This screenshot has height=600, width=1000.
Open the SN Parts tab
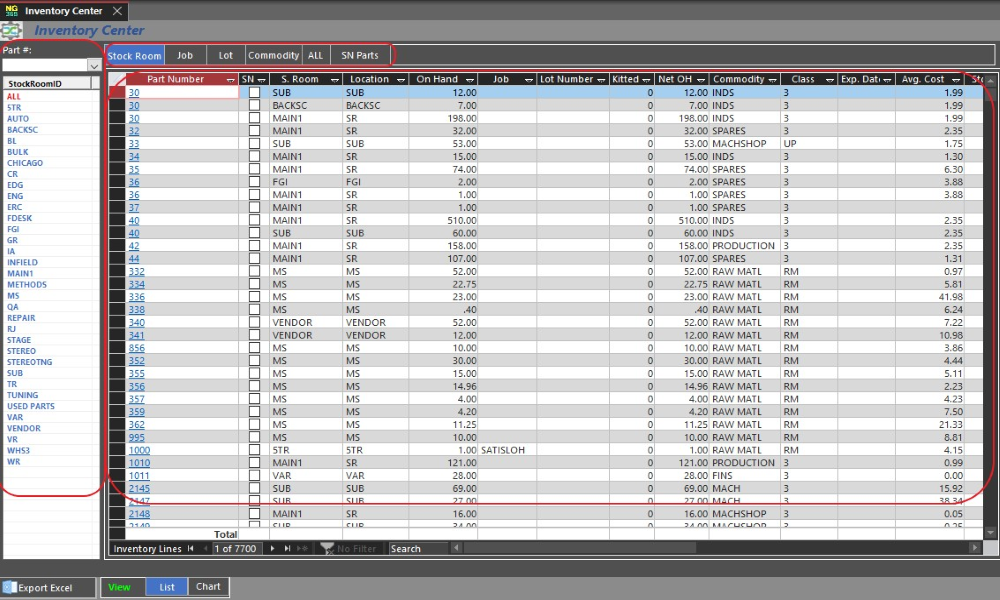click(360, 55)
